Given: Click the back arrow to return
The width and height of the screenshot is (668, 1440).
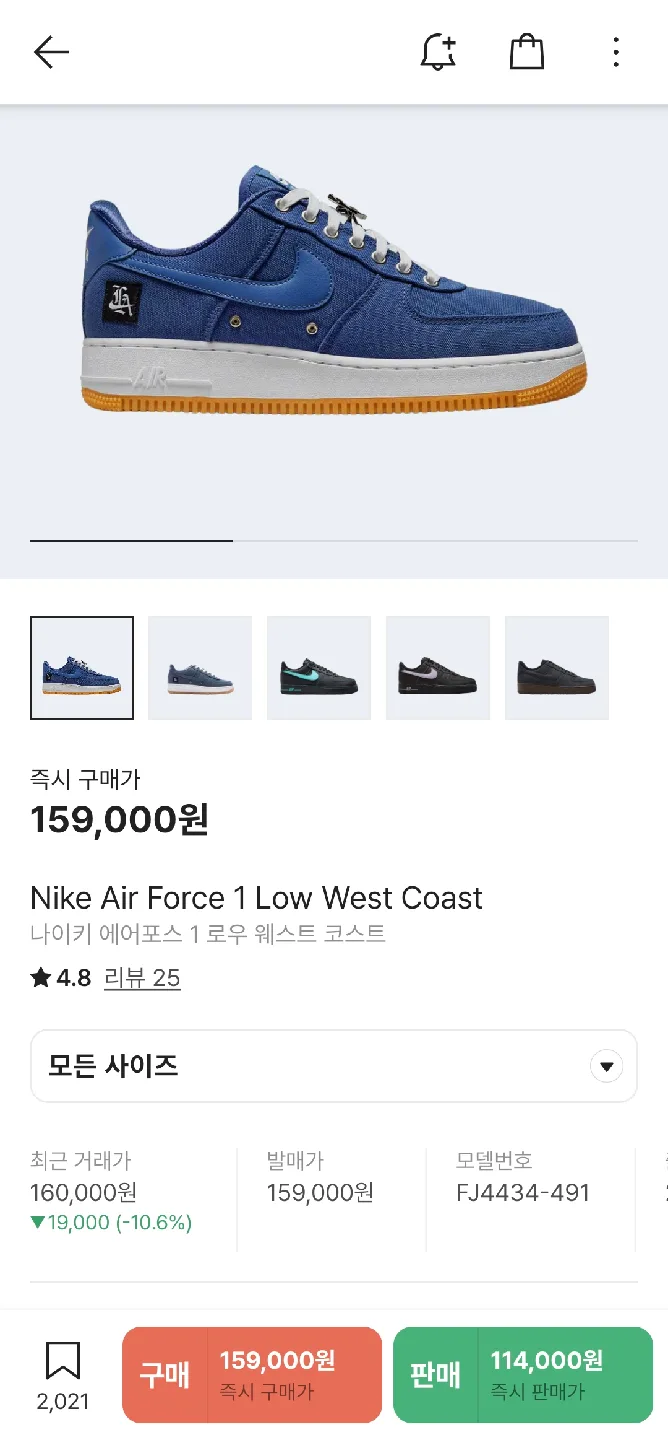Looking at the screenshot, I should click(x=49, y=51).
